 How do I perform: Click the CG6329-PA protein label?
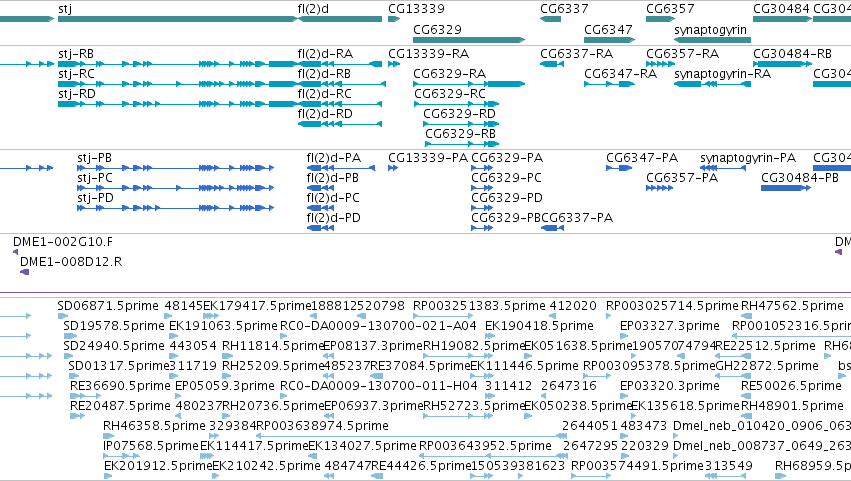[x=507, y=158]
